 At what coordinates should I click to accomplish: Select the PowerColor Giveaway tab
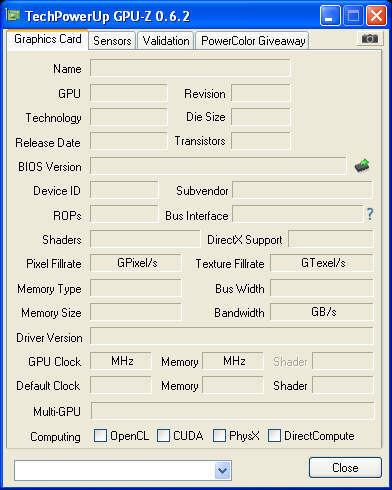click(x=253, y=41)
